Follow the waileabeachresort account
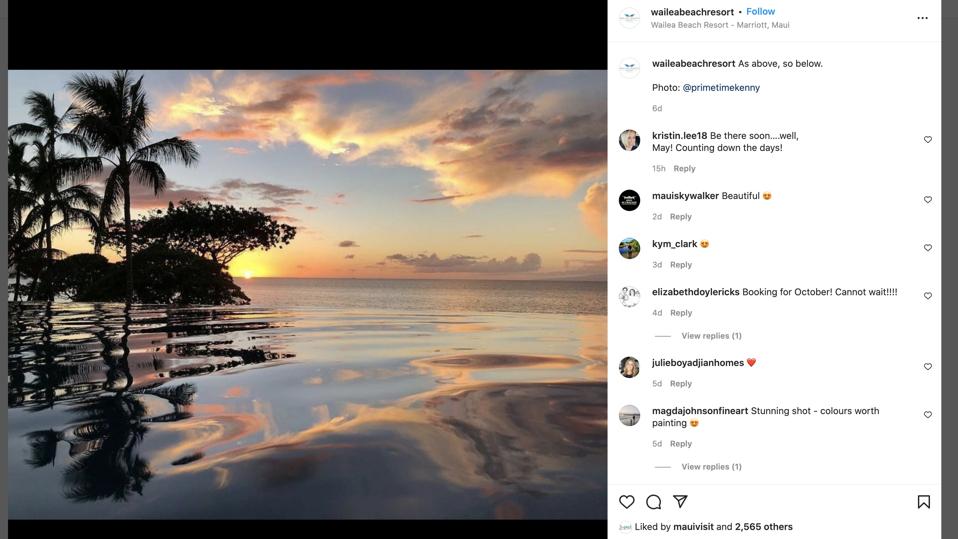This screenshot has height=539, width=958. pos(760,12)
